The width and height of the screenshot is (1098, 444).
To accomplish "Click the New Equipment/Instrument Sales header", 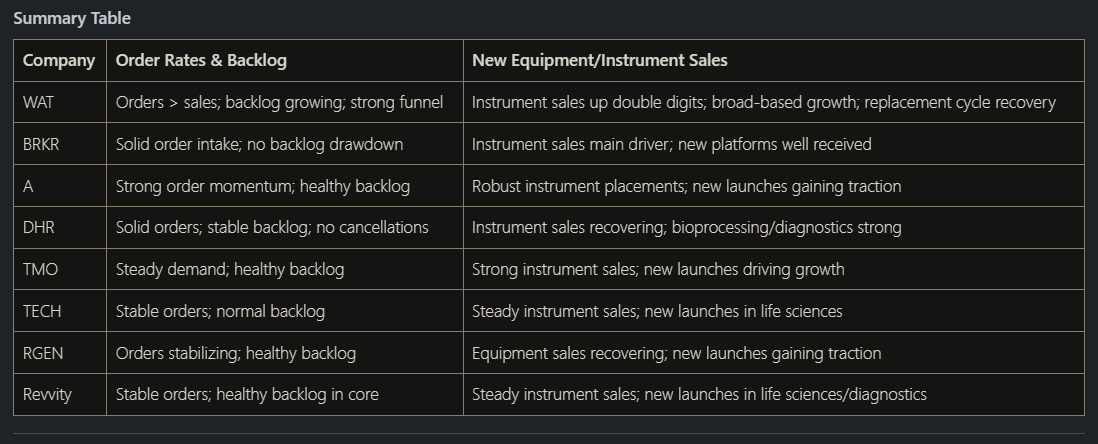I will [x=773, y=60].
